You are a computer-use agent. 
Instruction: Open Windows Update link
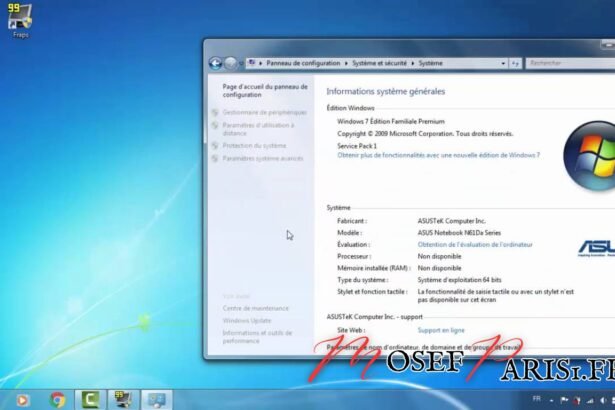tap(247, 321)
